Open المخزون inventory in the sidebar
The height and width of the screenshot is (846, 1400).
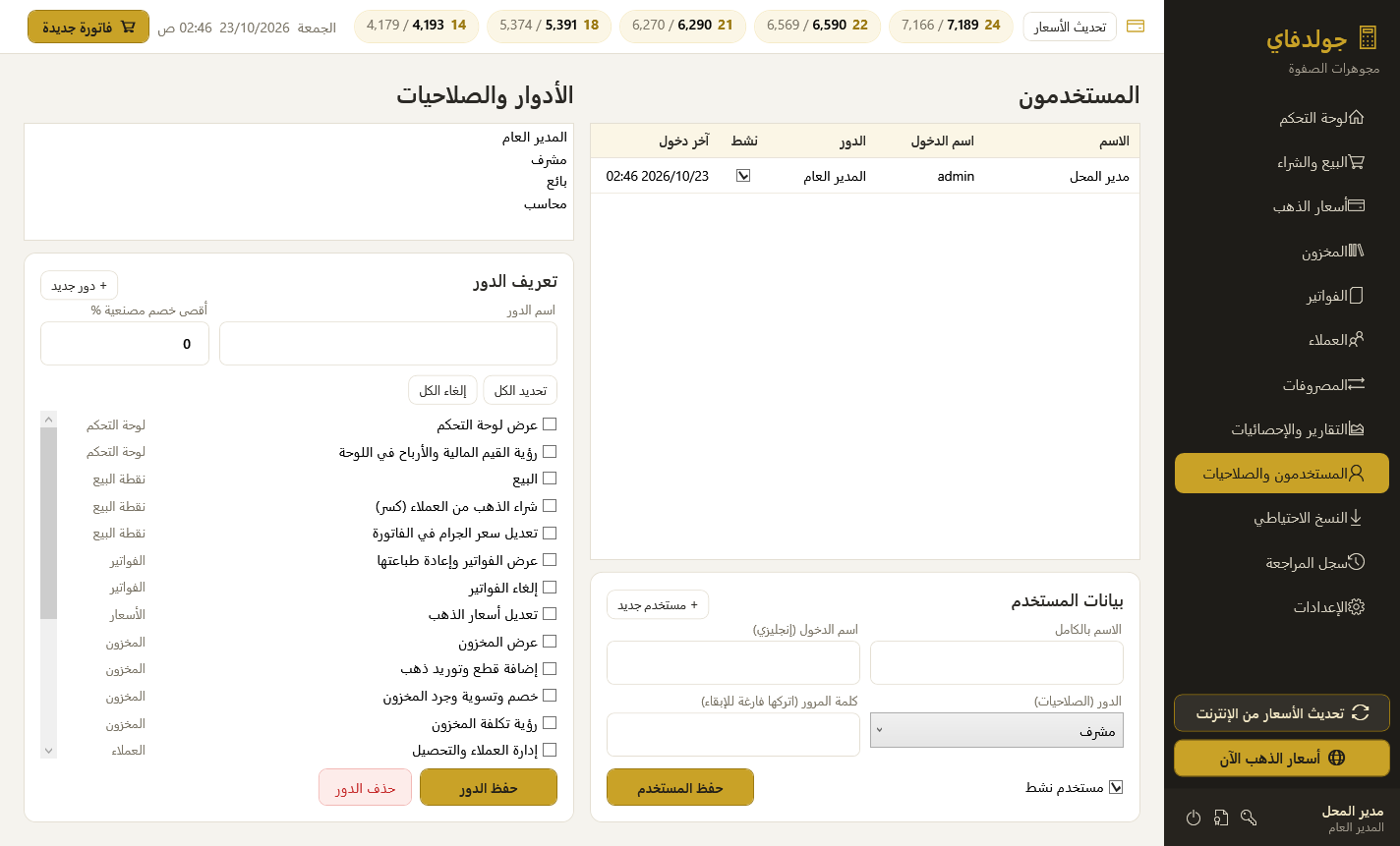point(1282,252)
